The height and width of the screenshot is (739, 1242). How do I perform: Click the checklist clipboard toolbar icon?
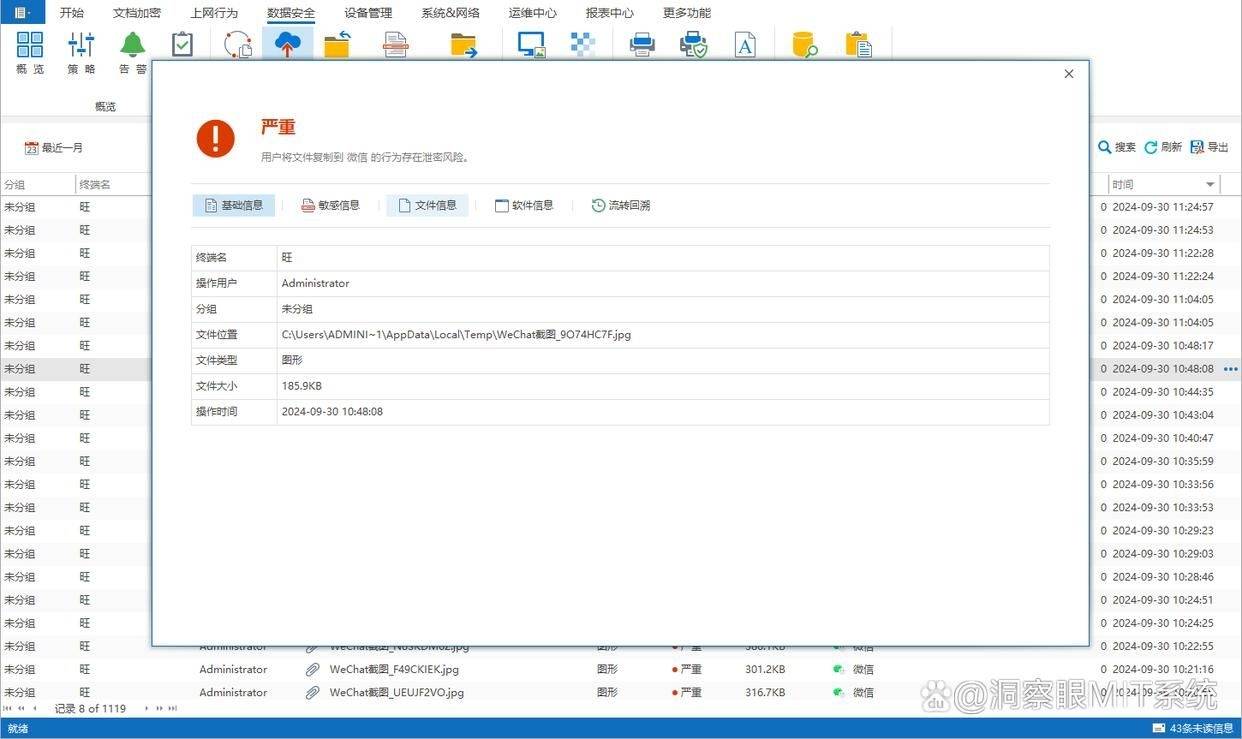point(182,44)
